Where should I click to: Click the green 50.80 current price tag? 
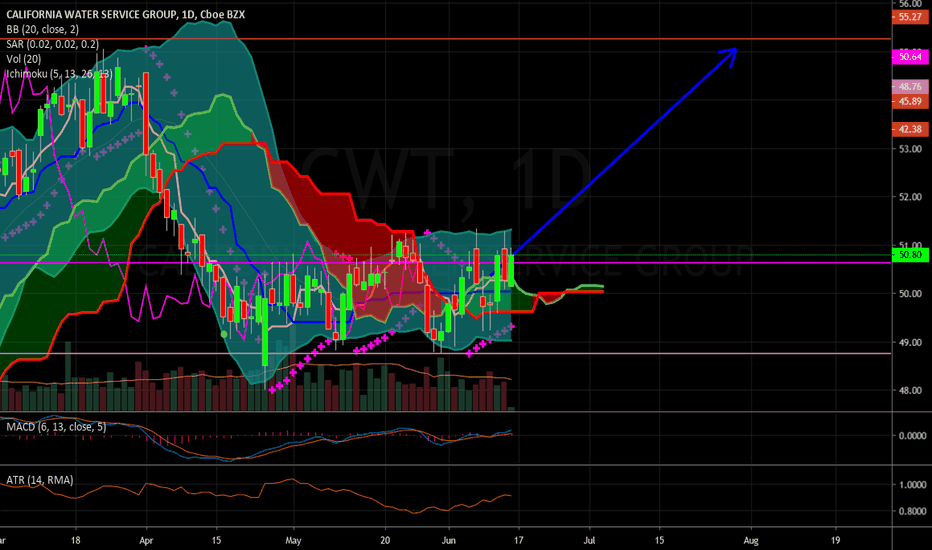[910, 254]
